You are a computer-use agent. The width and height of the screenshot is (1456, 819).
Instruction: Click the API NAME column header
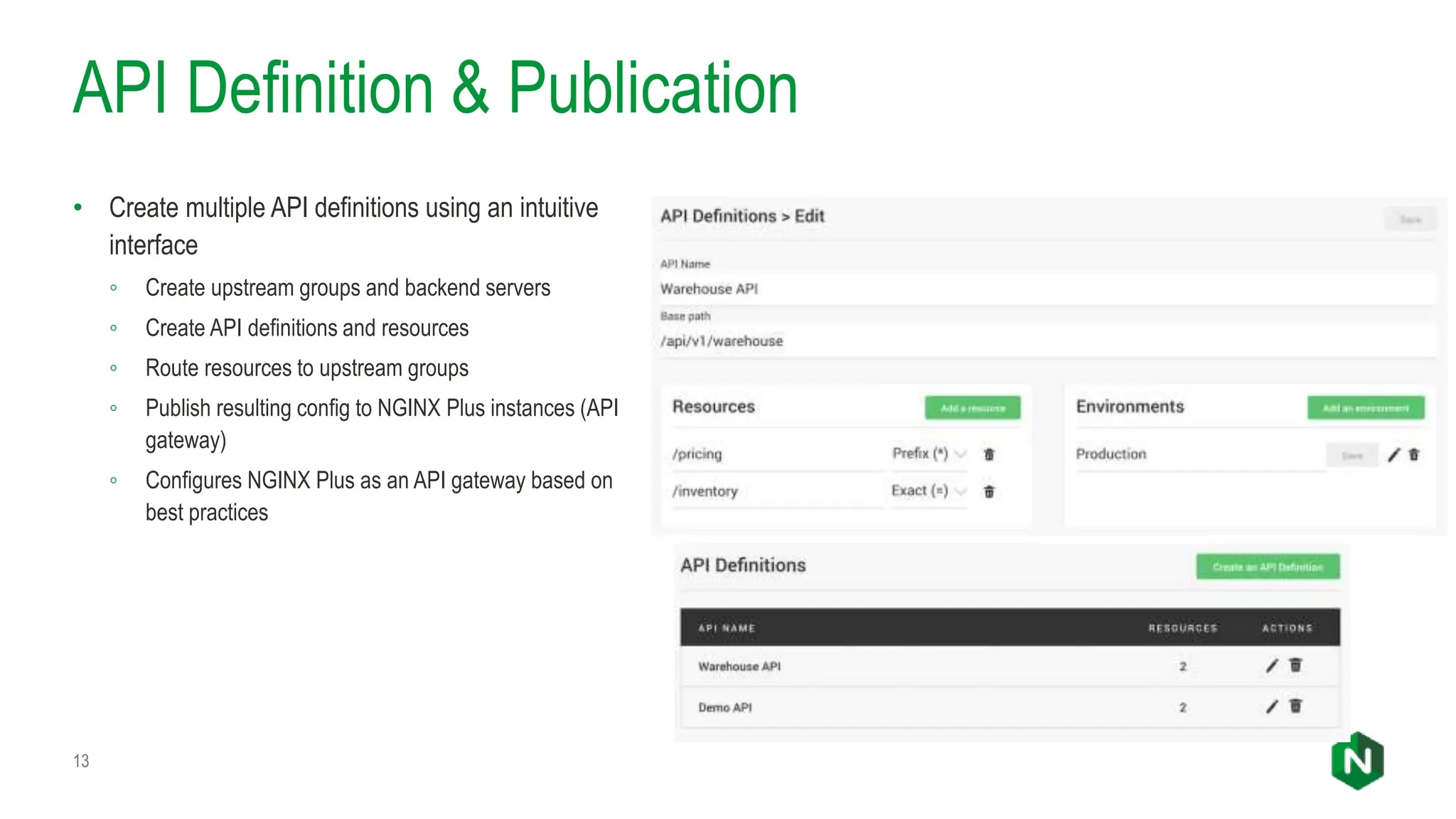[x=727, y=628]
